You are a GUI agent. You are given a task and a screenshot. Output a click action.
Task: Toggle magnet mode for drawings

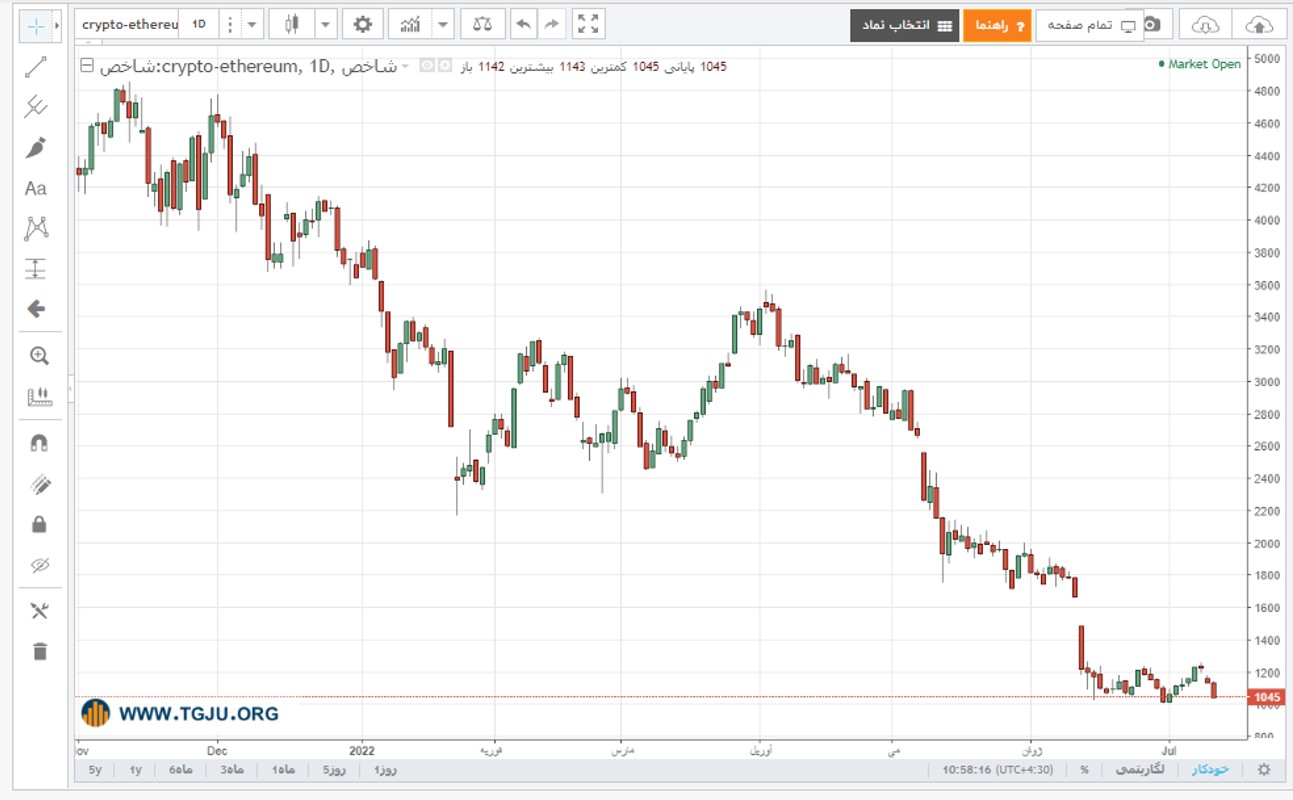click(x=39, y=444)
